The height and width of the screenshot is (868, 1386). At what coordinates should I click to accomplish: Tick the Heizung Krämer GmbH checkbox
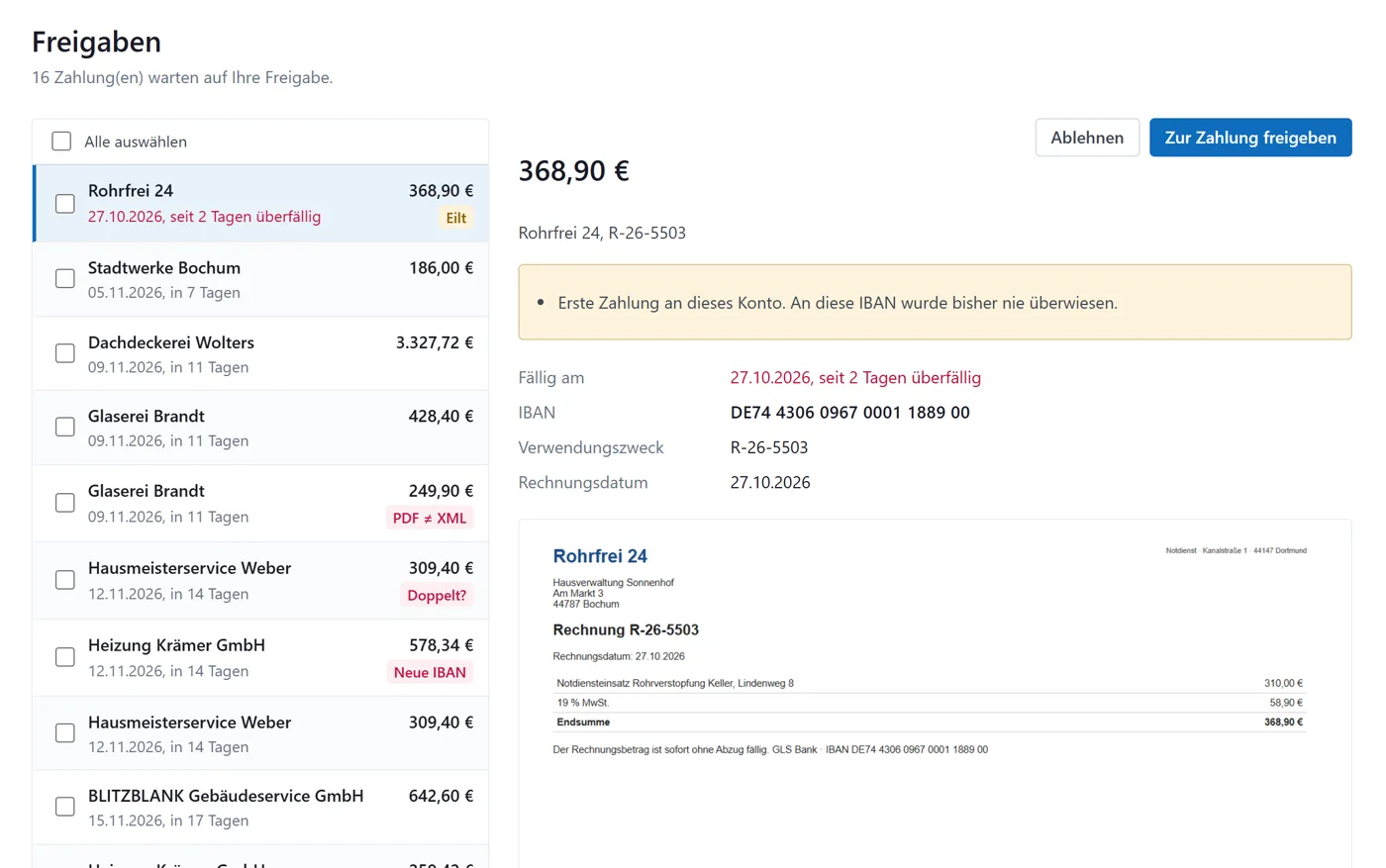65,657
